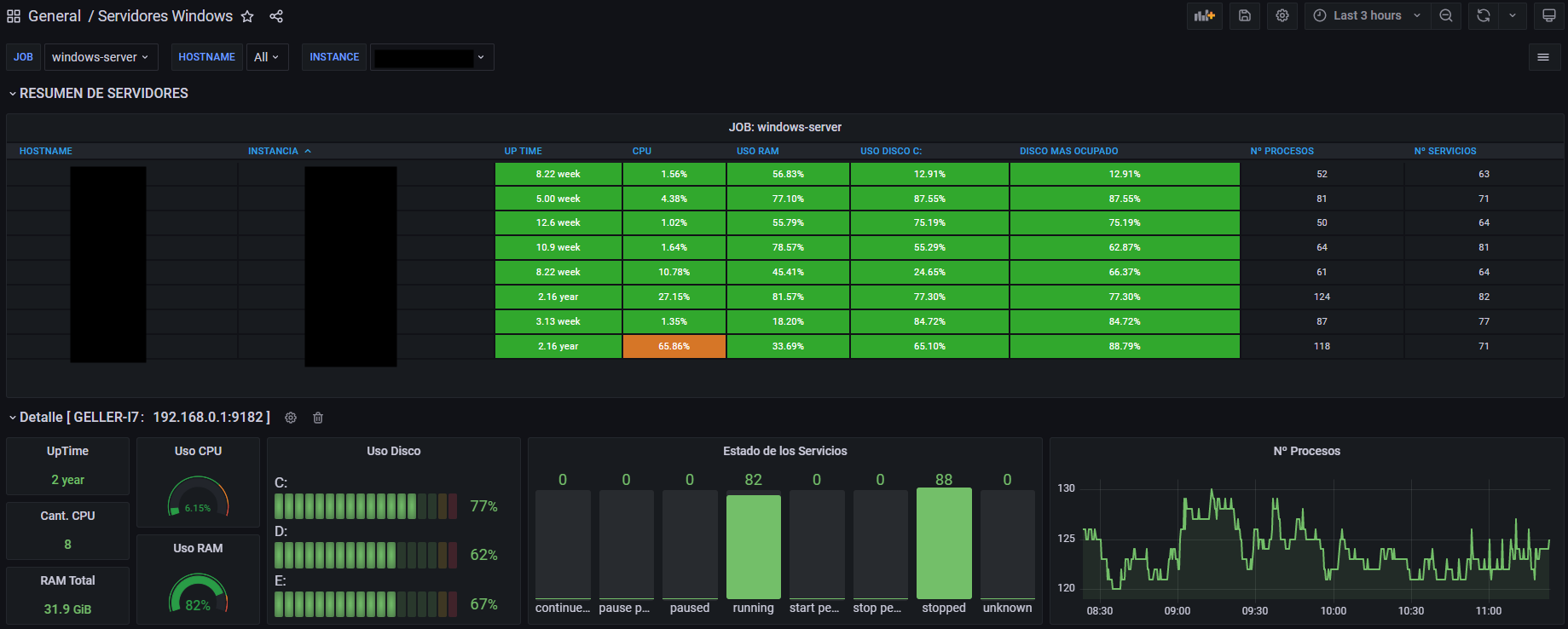Collapse the Detalle GELLER-I7 row
The image size is (1568, 629).
coord(140,417)
